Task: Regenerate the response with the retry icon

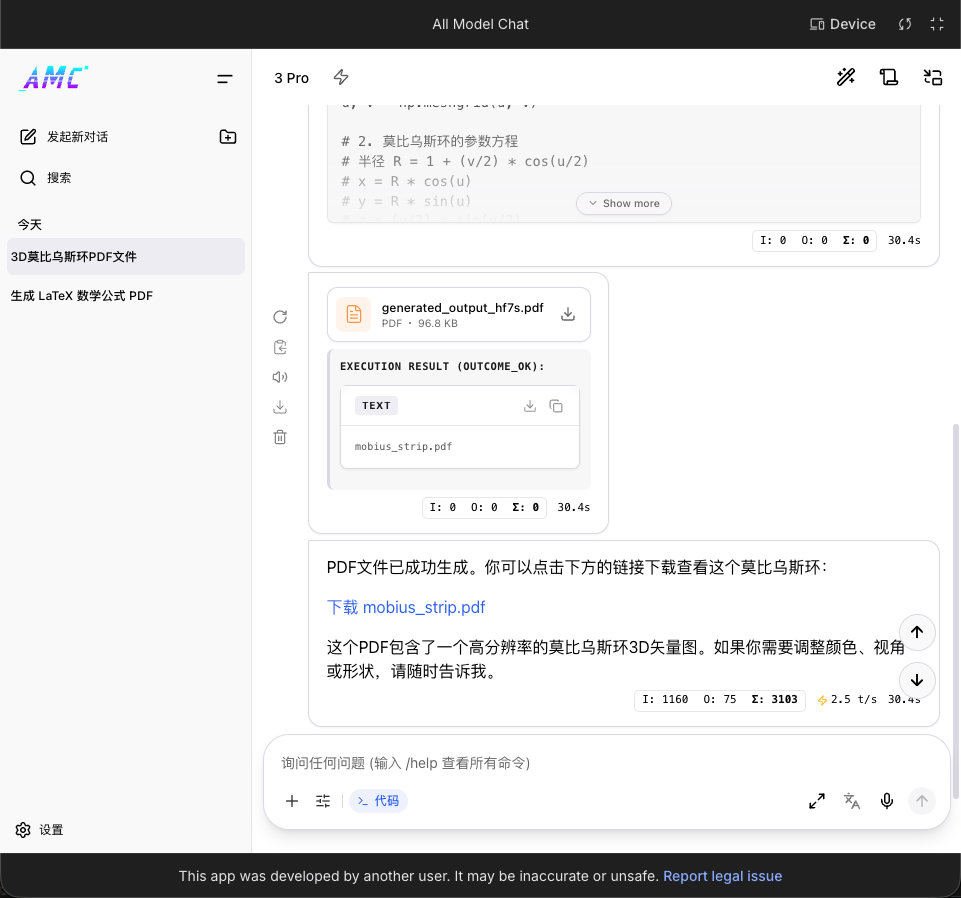Action: pos(280,317)
